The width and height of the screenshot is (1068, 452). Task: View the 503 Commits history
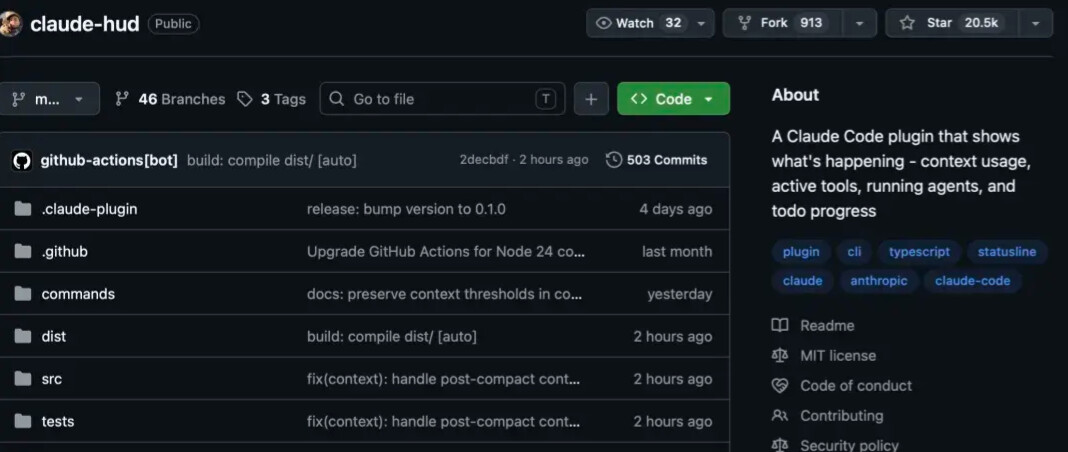[657, 160]
